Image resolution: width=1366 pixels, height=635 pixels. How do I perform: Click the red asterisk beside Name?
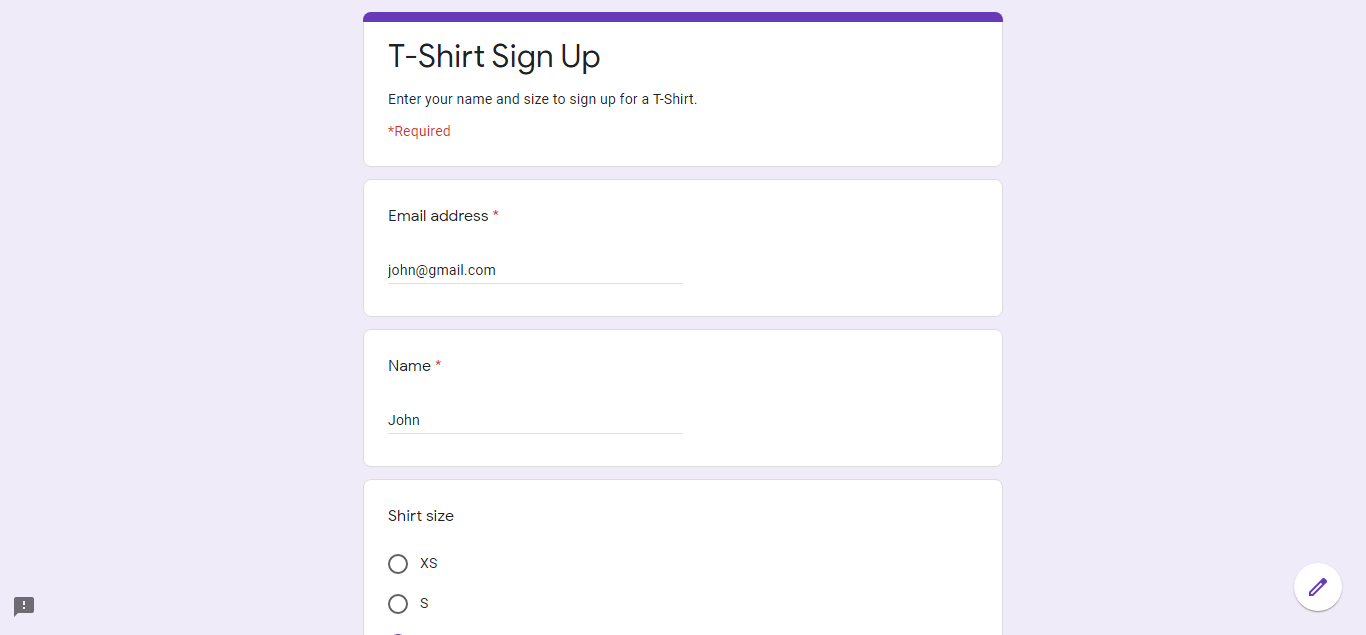[438, 366]
